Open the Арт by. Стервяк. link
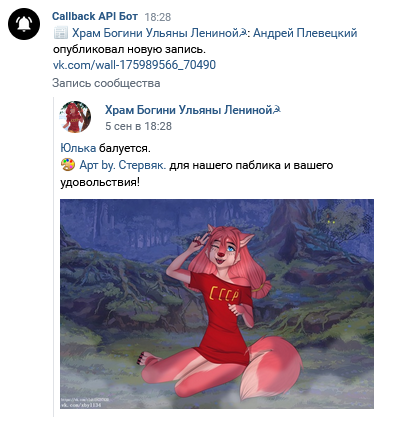409x425 pixels. pyautogui.click(x=123, y=165)
